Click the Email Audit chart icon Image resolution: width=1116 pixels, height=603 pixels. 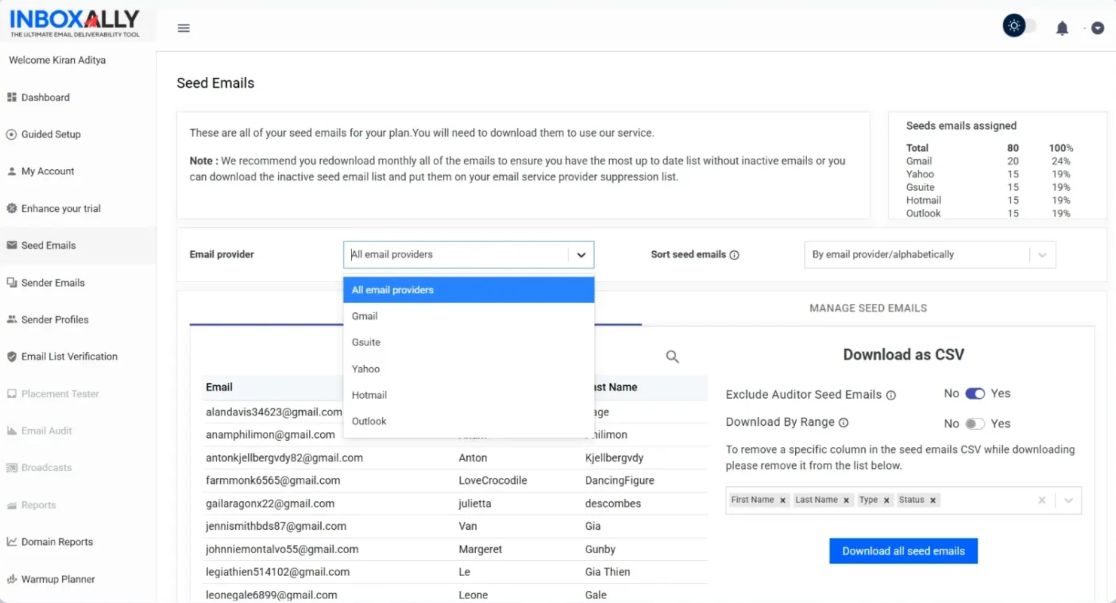(x=11, y=430)
